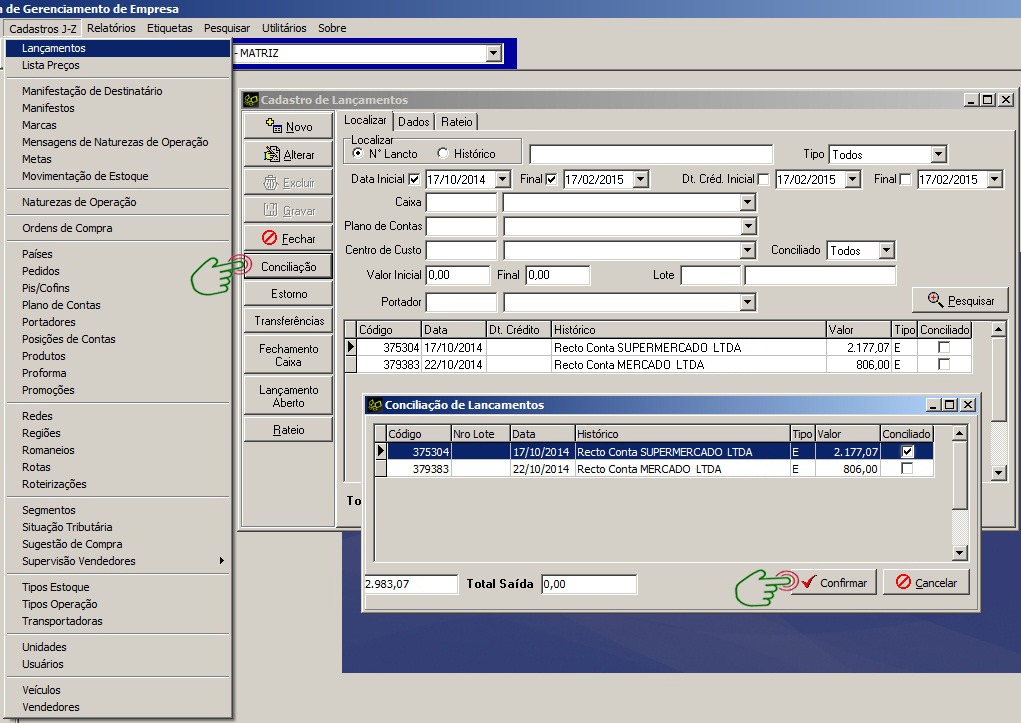This screenshot has height=723, width=1021.
Task: Click the Novo button with new-record icon
Action: 288,127
